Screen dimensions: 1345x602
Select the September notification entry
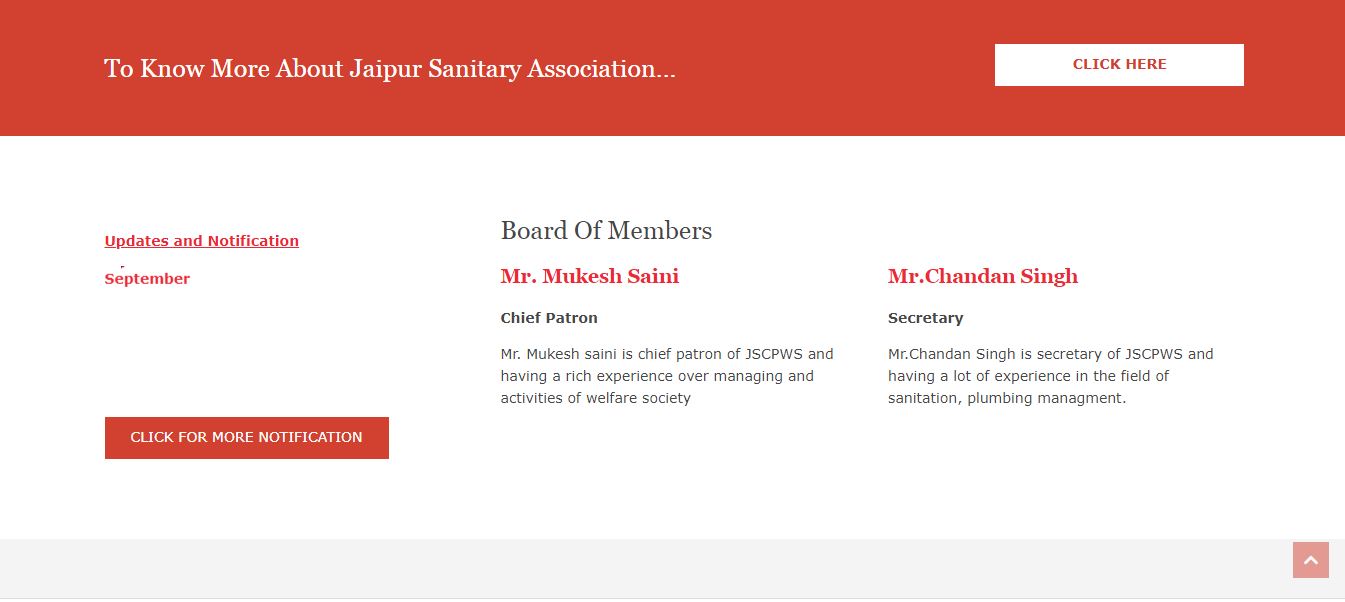[x=147, y=279]
